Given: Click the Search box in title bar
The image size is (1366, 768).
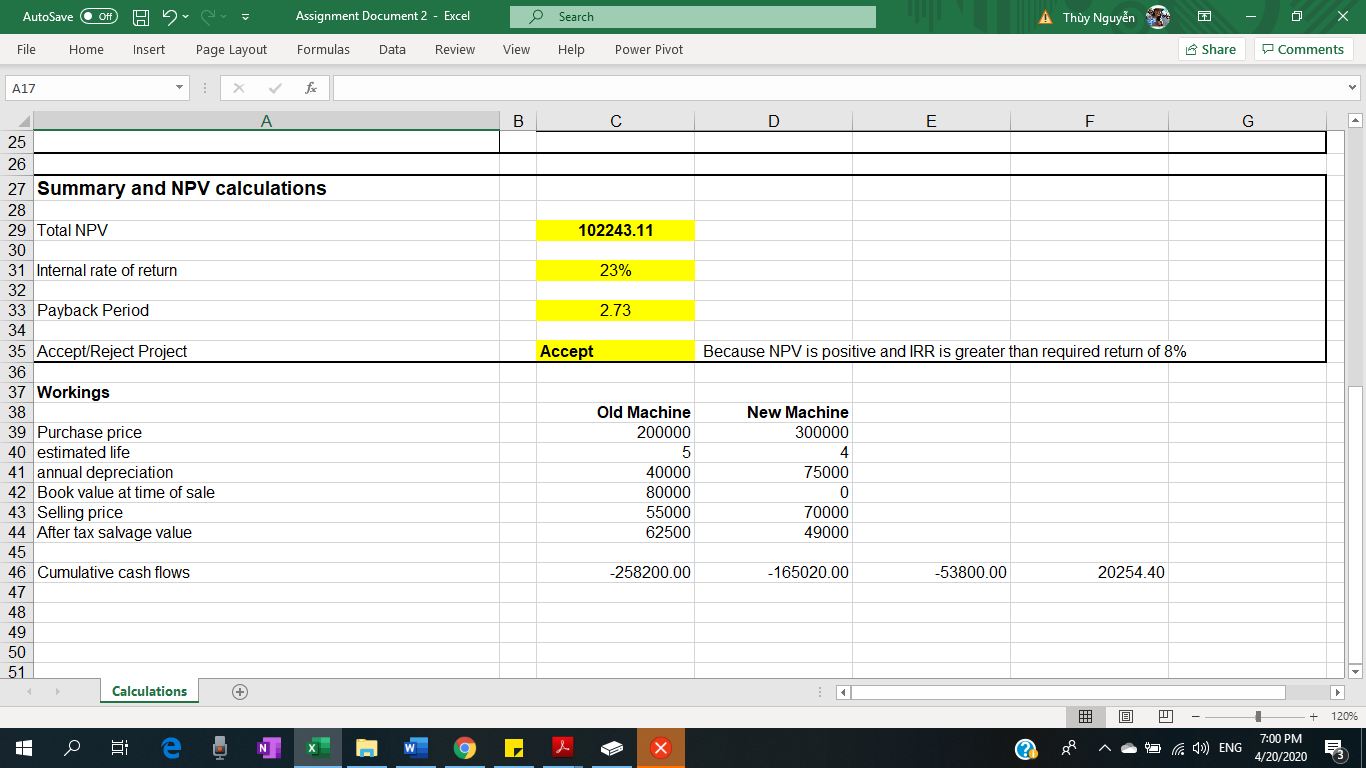Looking at the screenshot, I should [x=692, y=17].
